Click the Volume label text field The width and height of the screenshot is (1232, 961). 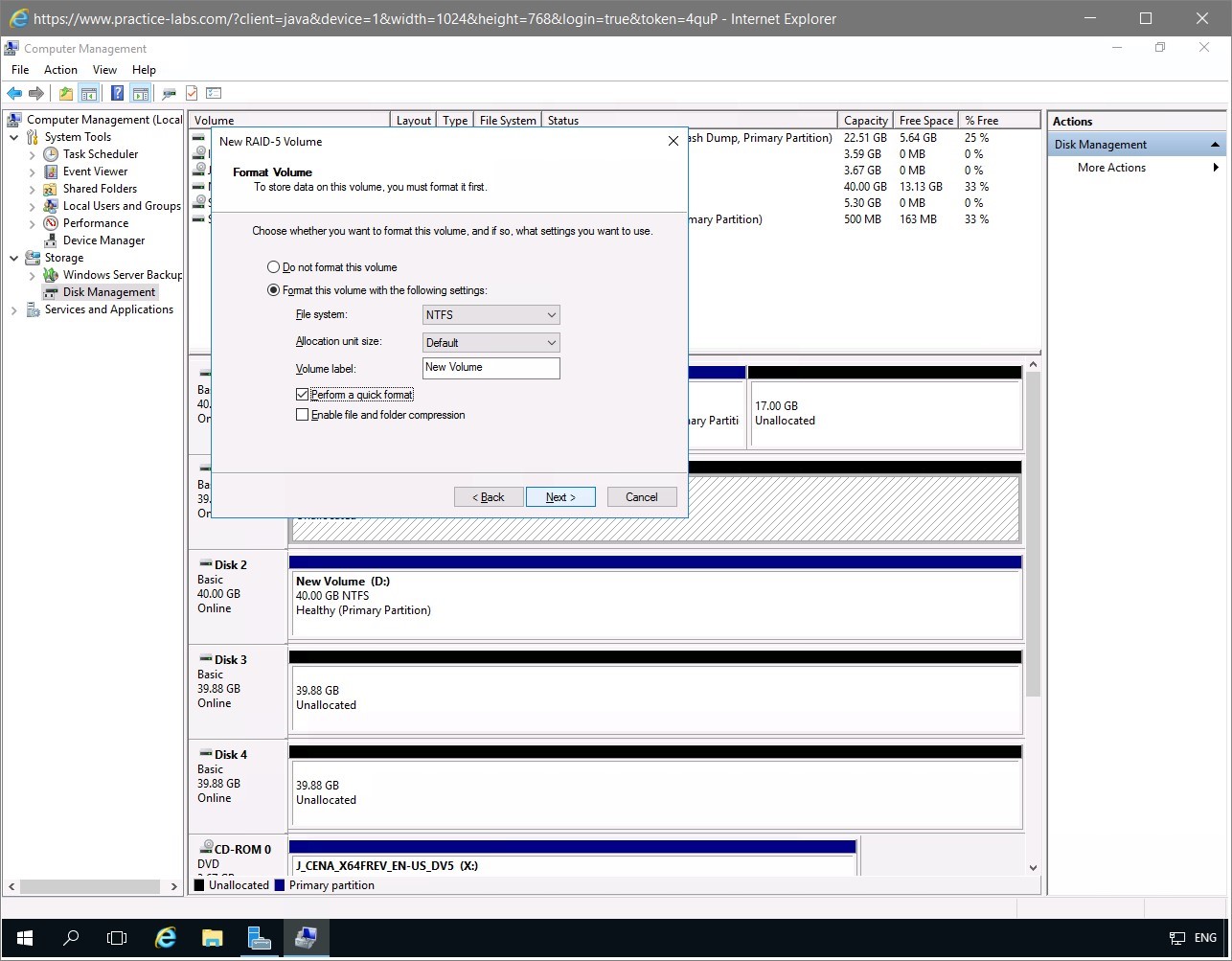(491, 368)
